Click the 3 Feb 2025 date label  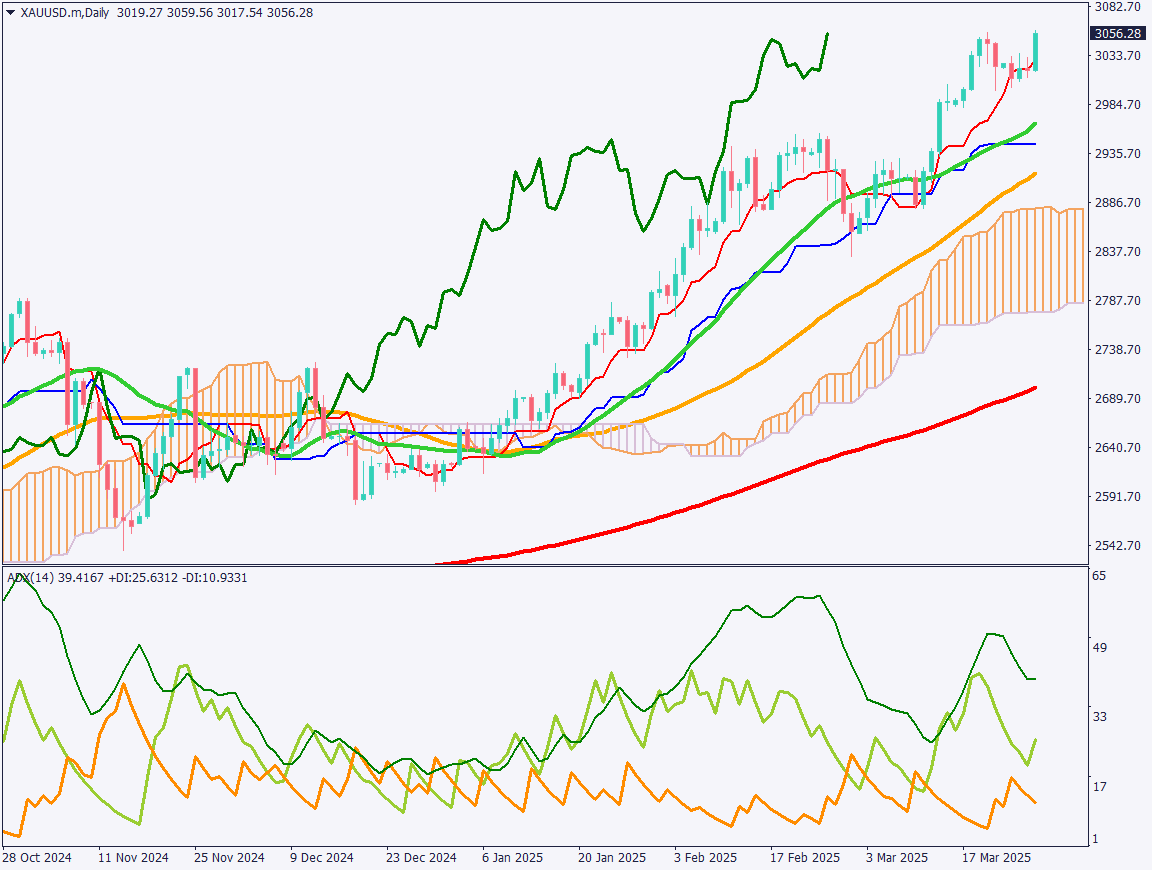coord(704,858)
